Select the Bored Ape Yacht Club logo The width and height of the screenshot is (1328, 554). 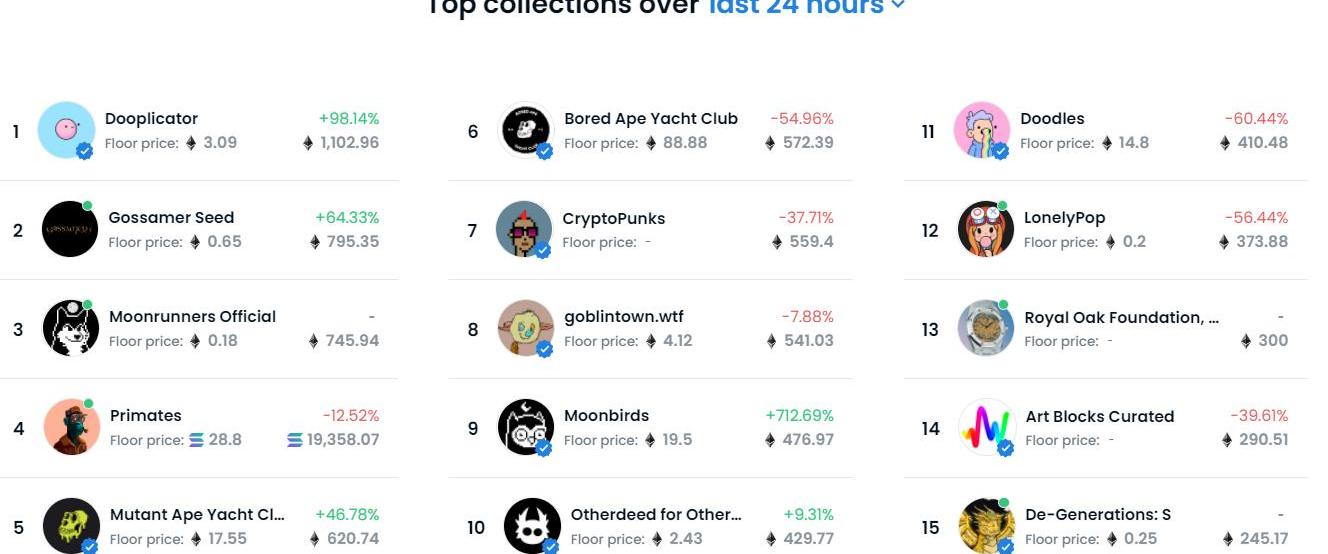[x=526, y=130]
